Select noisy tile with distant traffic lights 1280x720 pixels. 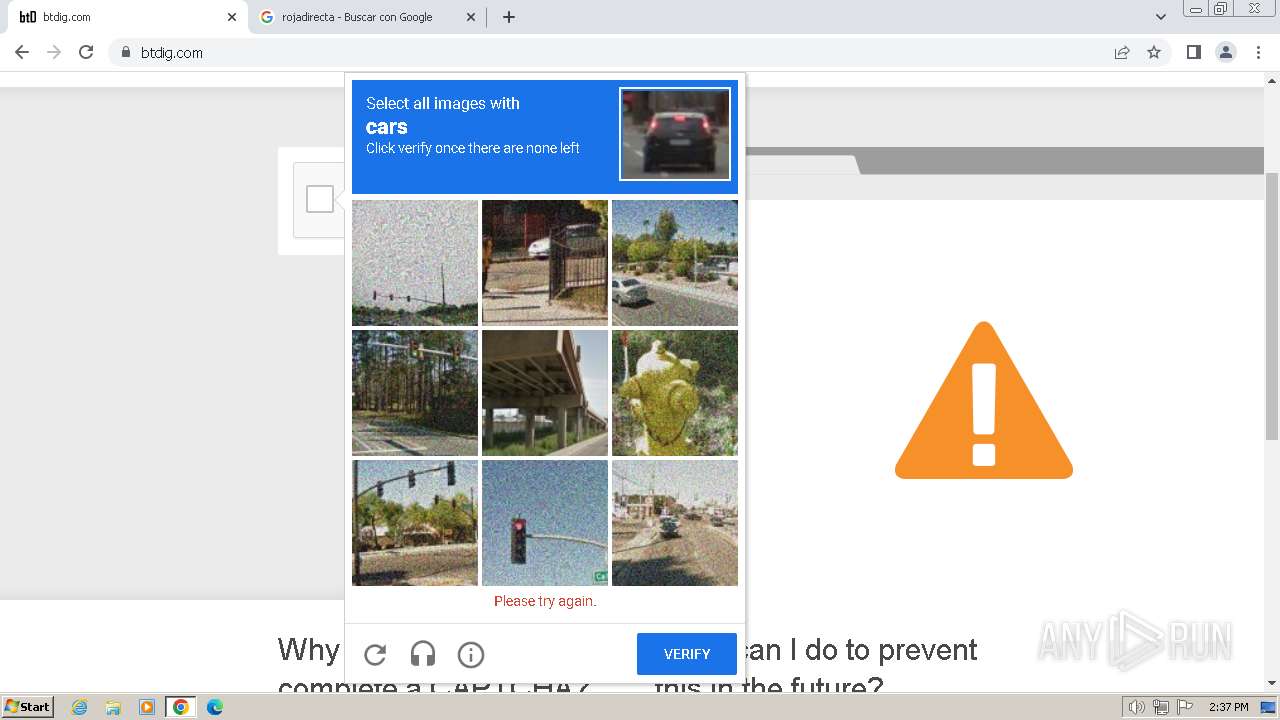click(x=415, y=263)
